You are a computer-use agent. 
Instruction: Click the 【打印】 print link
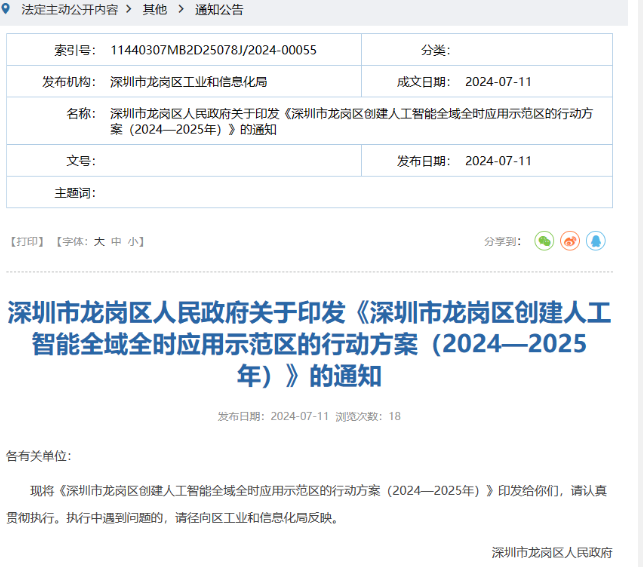point(27,241)
